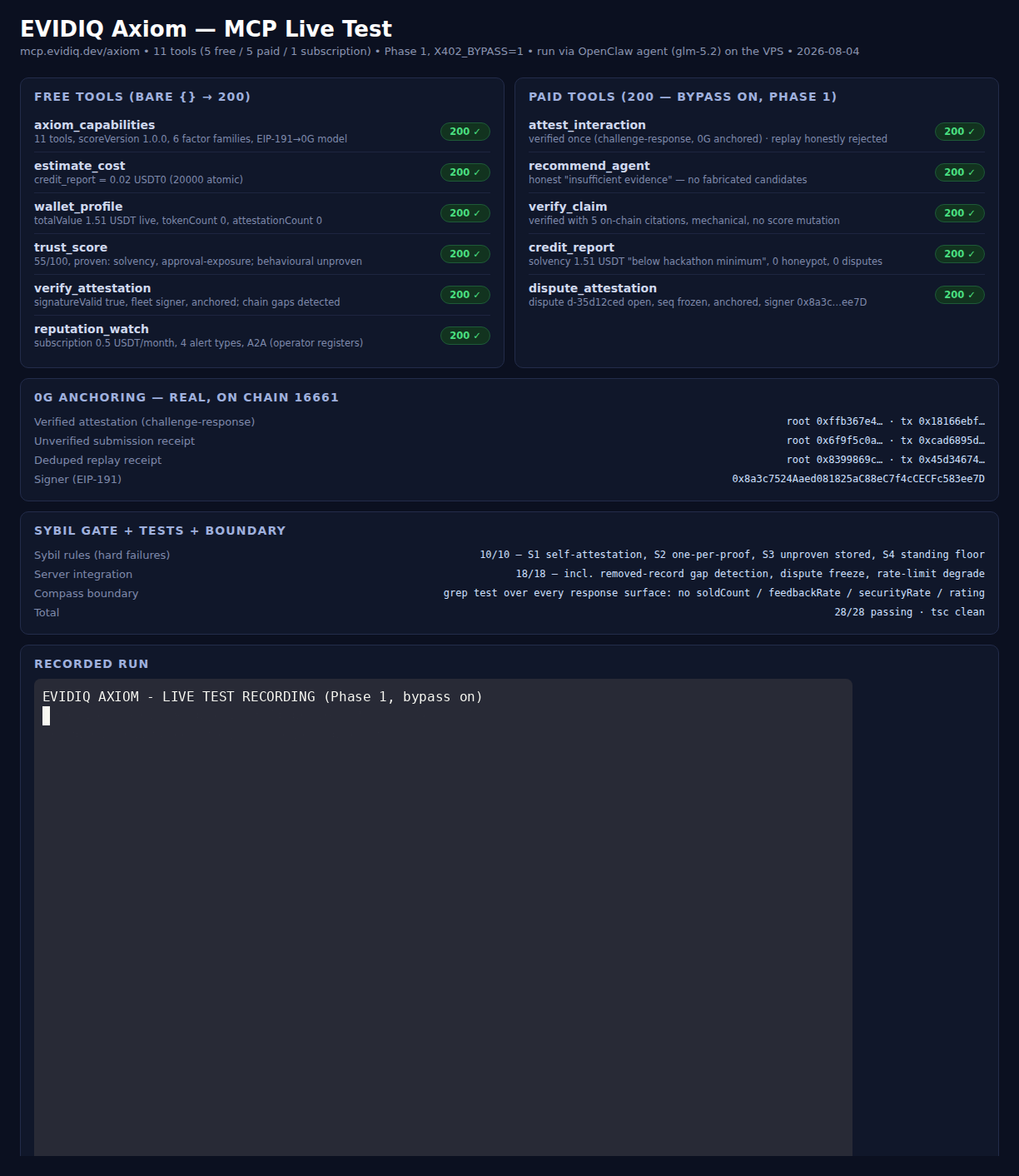Click the totalValue 1.51 USDT live description
Image resolution: width=1019 pixels, height=1176 pixels.
coord(178,221)
